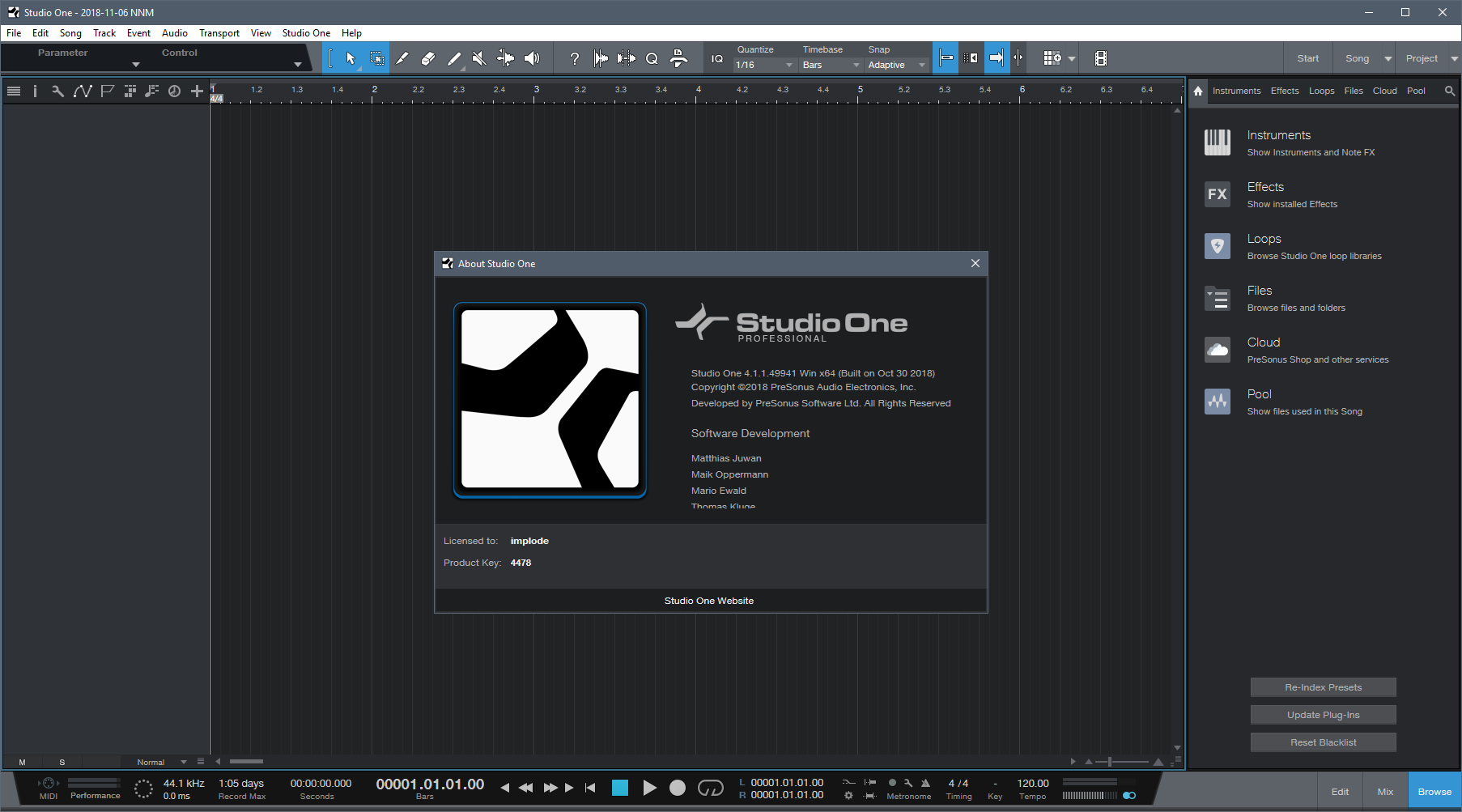Viewport: 1462px width, 812px height.
Task: Click the question mark help icon
Action: pos(575,58)
